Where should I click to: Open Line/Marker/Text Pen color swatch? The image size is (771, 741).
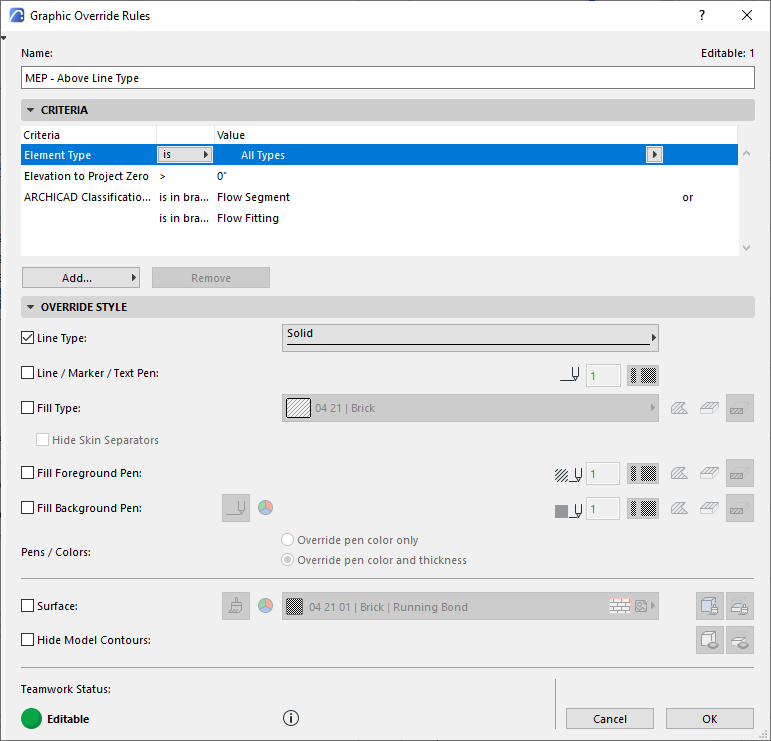tap(643, 376)
